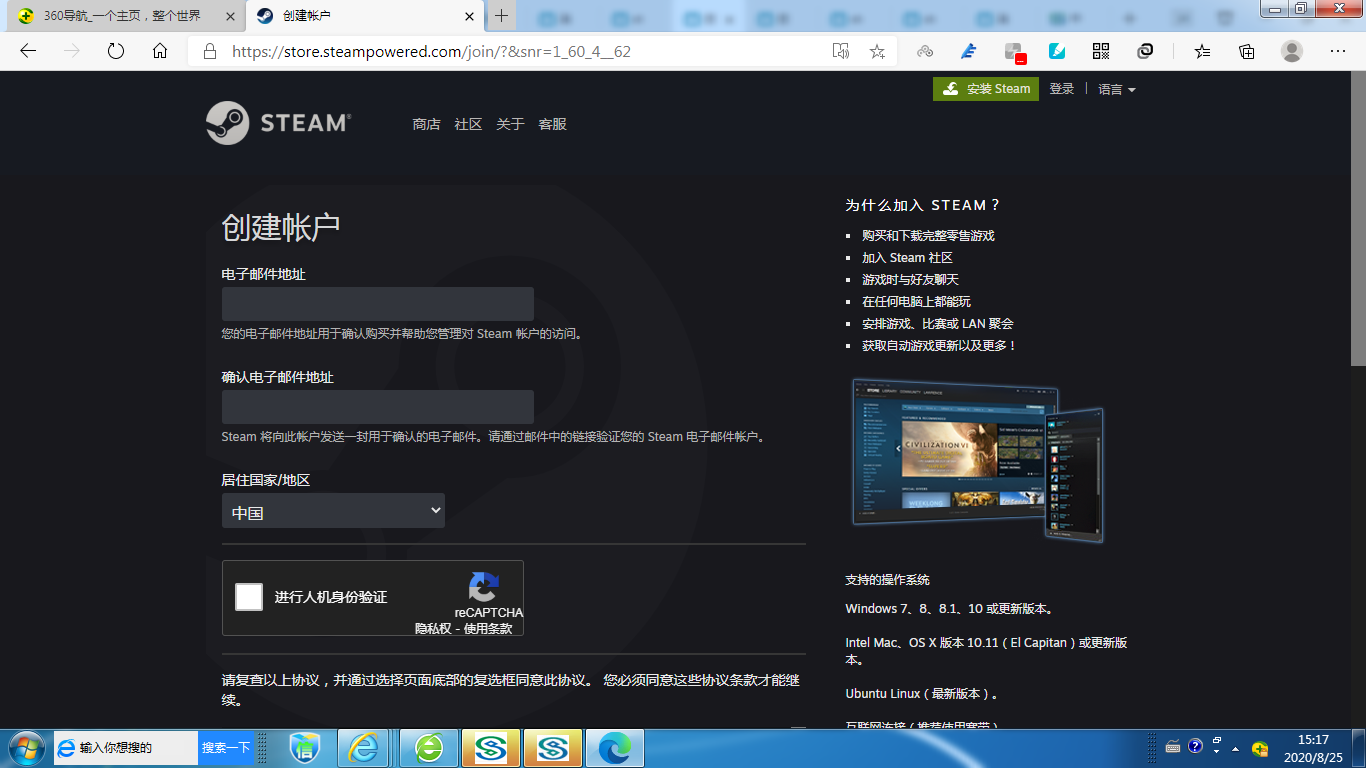The image size is (1366, 768).
Task: Click the 创建帐户 page heading
Action: pyautogui.click(x=281, y=227)
